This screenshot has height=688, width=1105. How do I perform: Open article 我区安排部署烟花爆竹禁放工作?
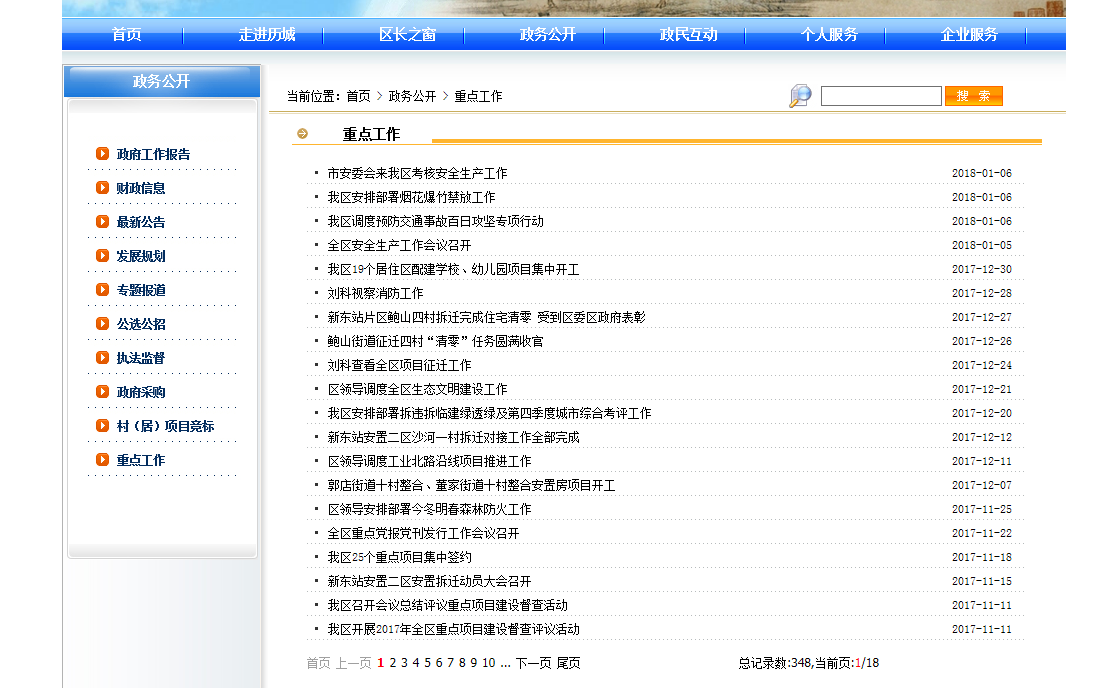click(x=412, y=197)
